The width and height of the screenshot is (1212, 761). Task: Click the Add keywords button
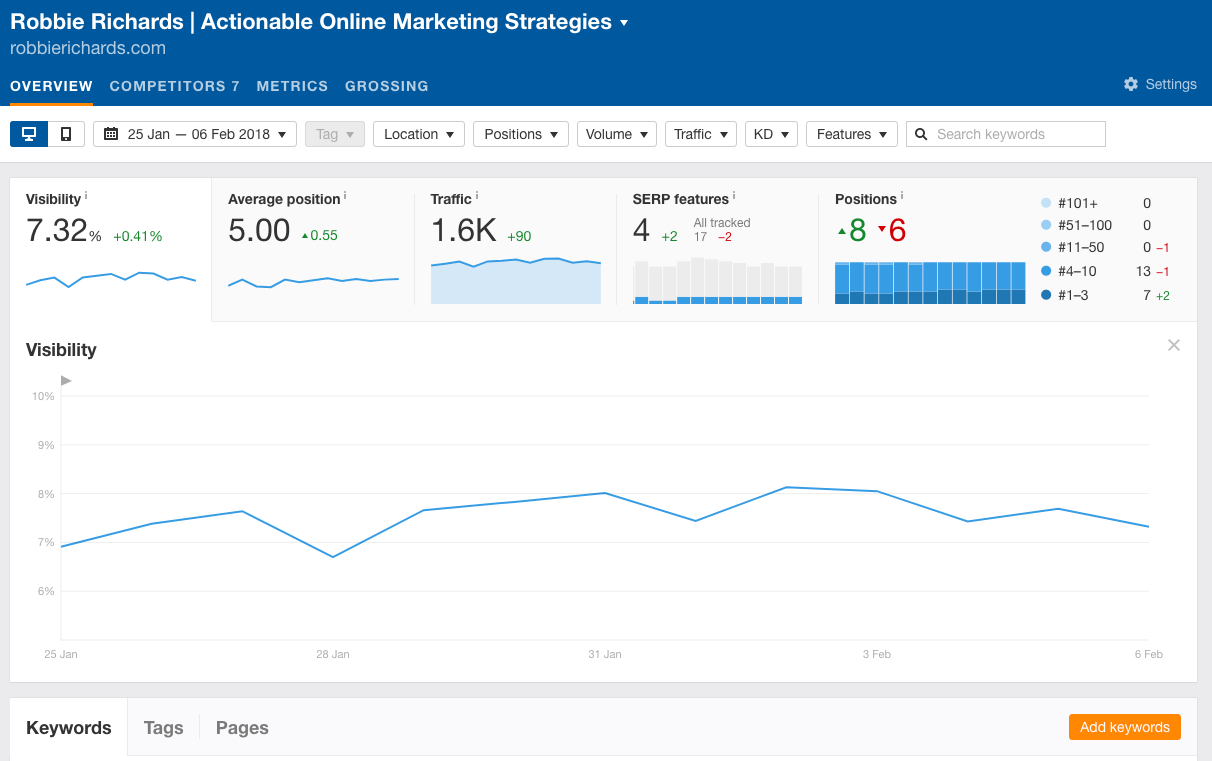1125,727
